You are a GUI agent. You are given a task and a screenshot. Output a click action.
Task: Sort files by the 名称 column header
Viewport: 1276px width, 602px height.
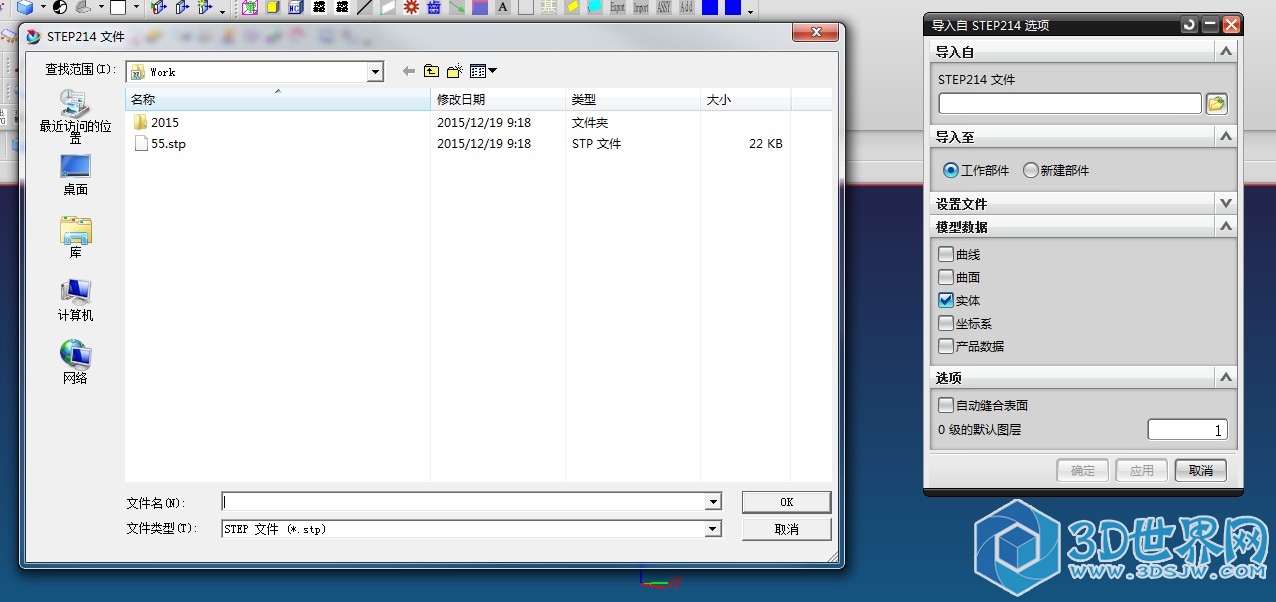(x=278, y=100)
